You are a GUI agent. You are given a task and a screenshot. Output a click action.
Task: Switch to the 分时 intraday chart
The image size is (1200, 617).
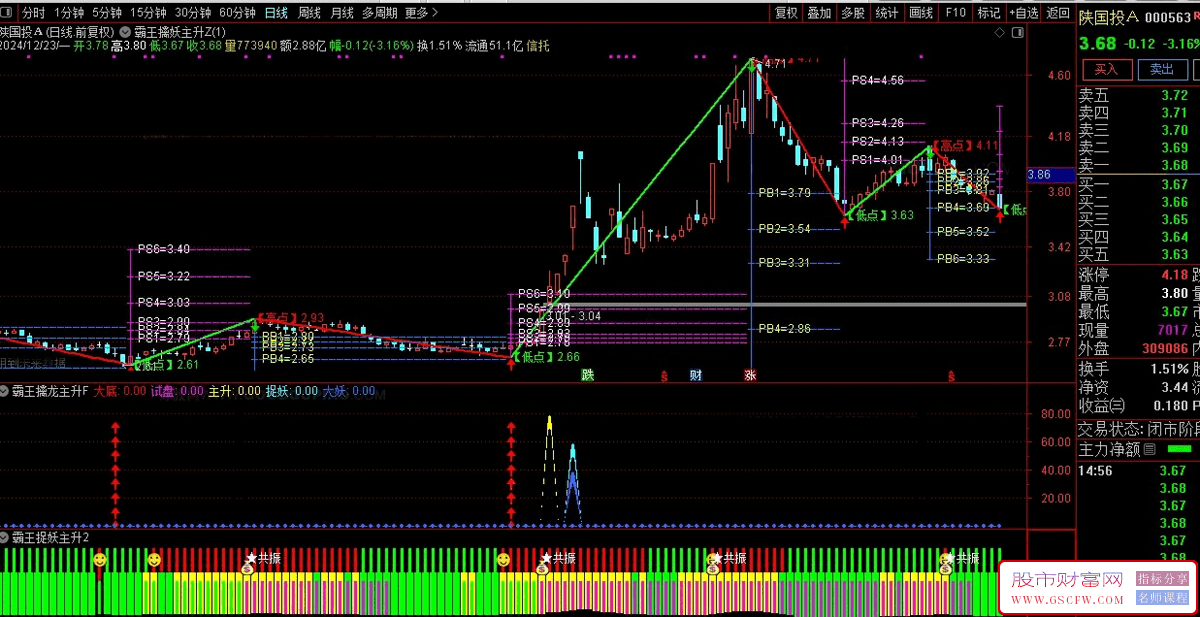tap(33, 13)
